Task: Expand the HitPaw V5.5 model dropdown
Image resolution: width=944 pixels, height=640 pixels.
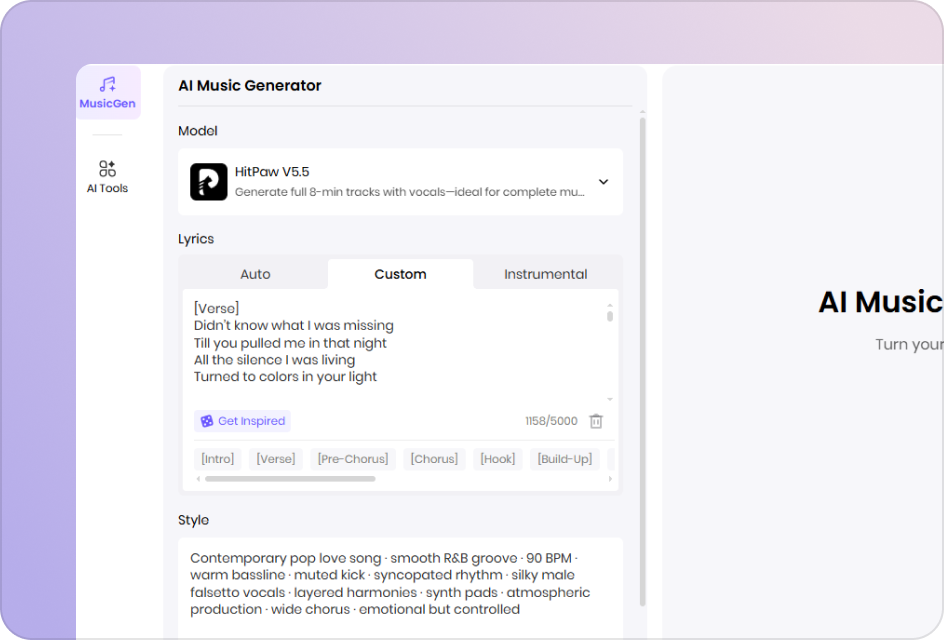Action: click(603, 182)
